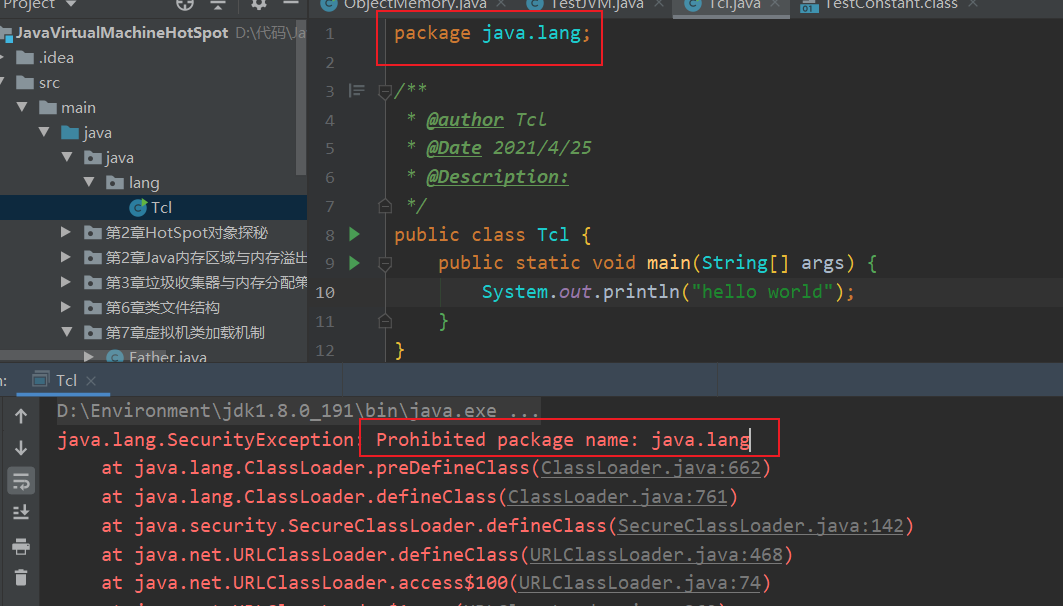Click the Down the stack trace arrow
This screenshot has height=606, width=1063.
tap(21, 447)
